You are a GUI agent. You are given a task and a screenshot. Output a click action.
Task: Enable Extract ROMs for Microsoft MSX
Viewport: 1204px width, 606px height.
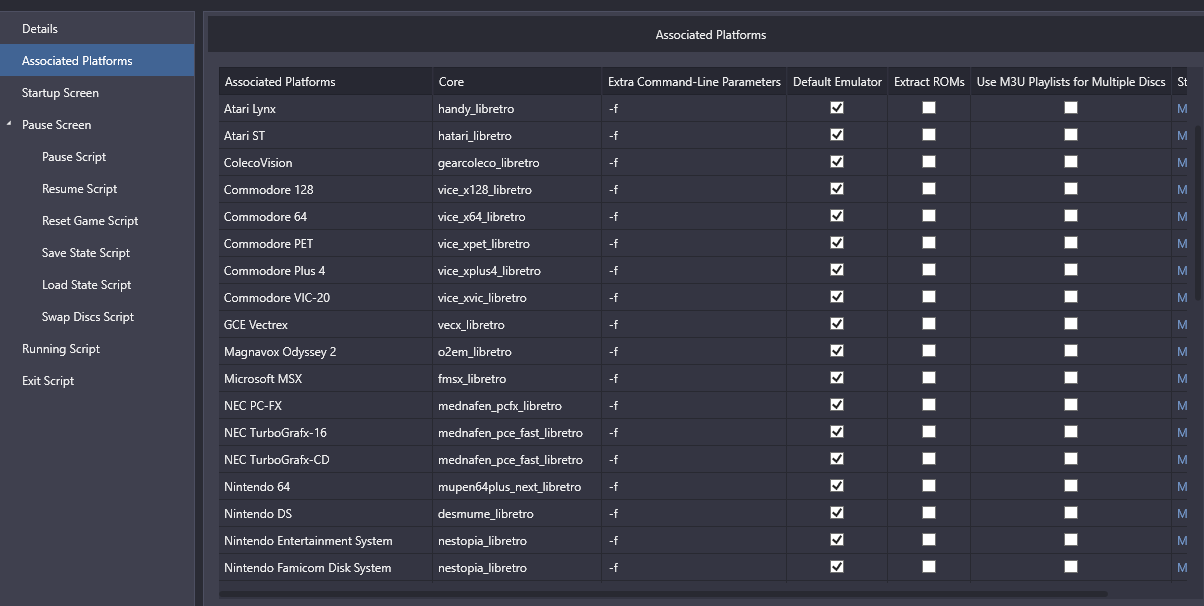[x=929, y=378]
